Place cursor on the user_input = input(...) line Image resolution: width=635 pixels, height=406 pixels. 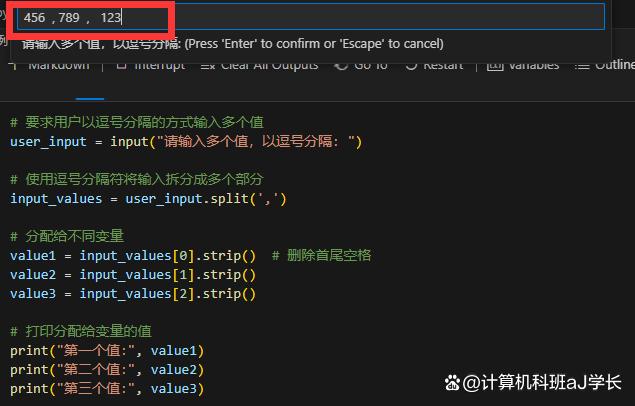coord(186,141)
